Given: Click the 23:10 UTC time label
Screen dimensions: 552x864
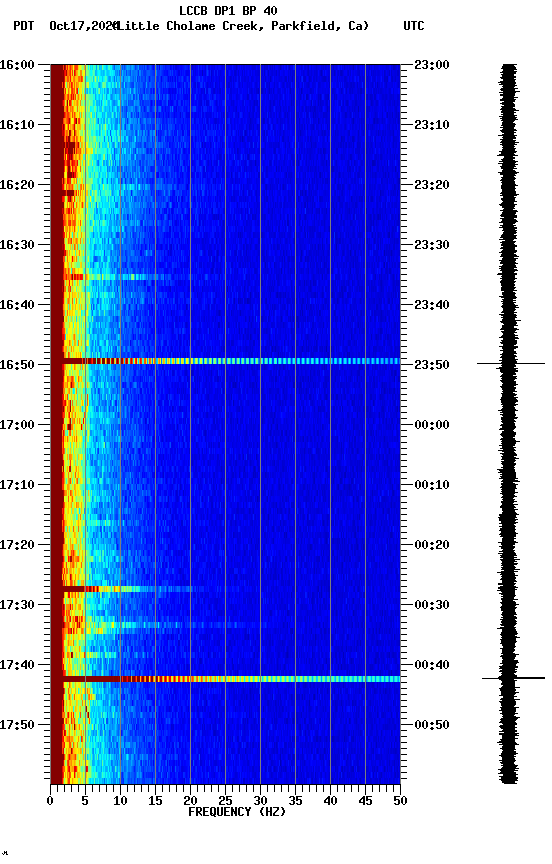Looking at the screenshot, I should coord(432,125).
